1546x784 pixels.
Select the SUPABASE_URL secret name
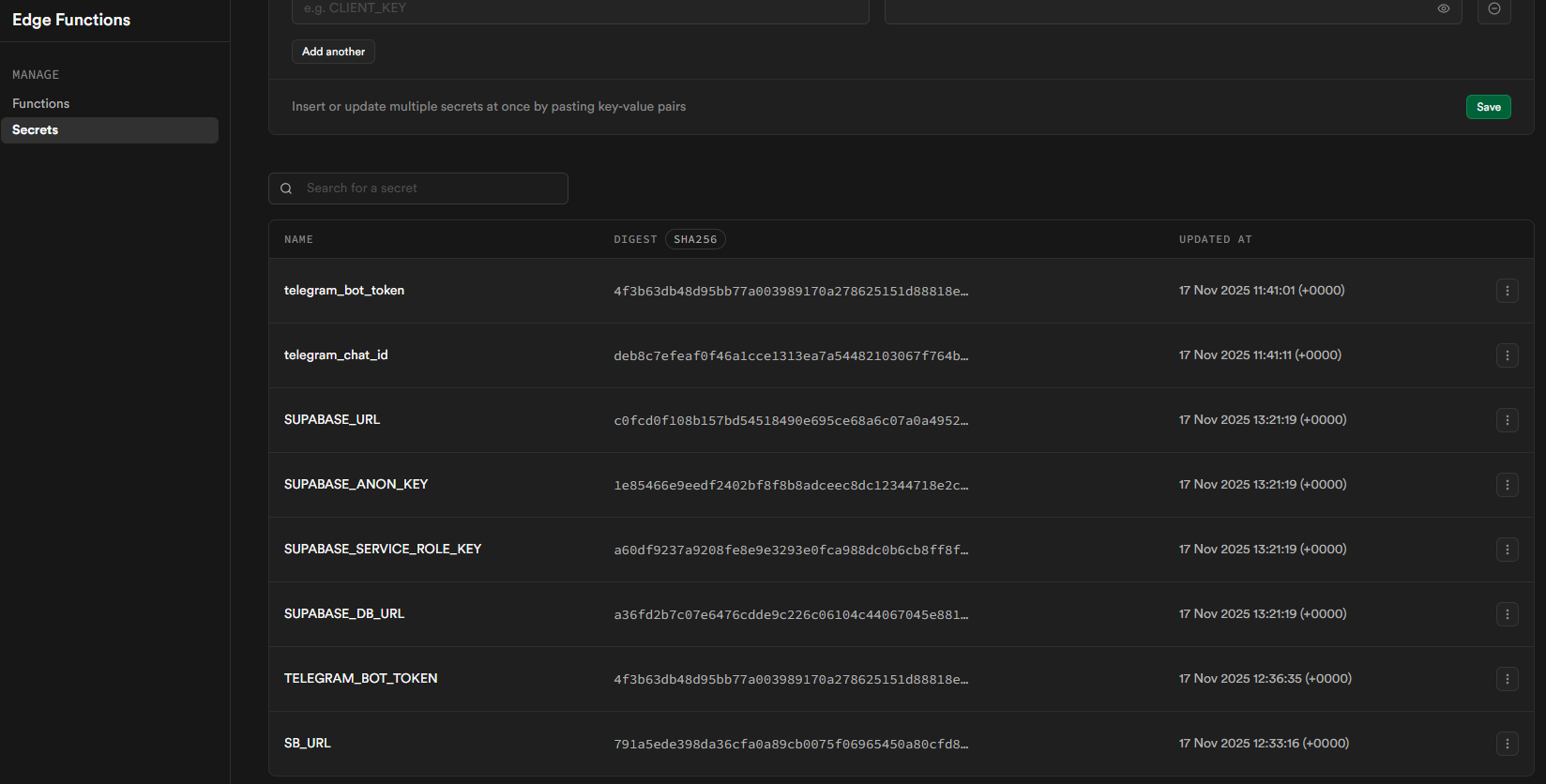[x=332, y=420]
